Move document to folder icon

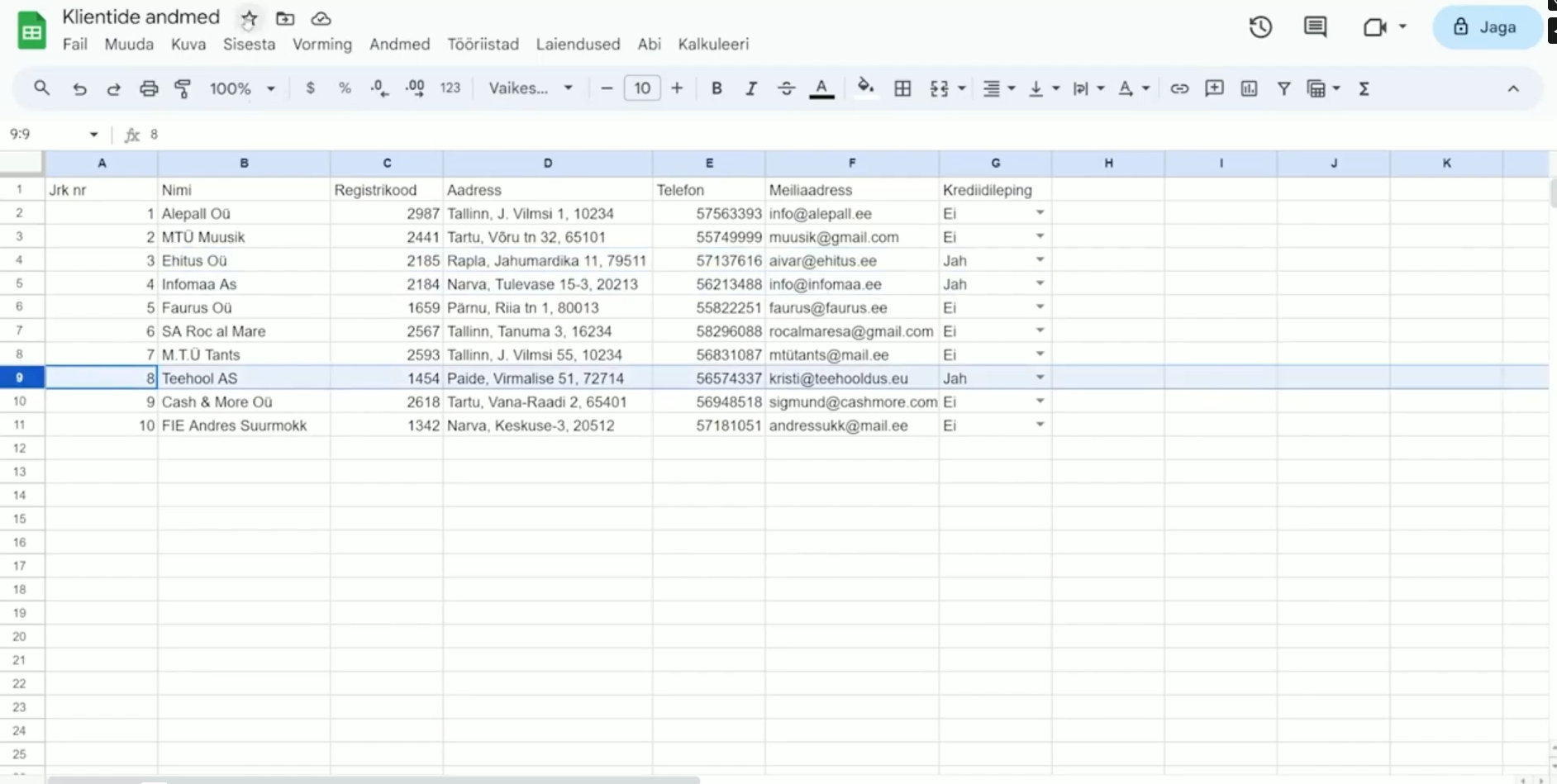coord(285,18)
